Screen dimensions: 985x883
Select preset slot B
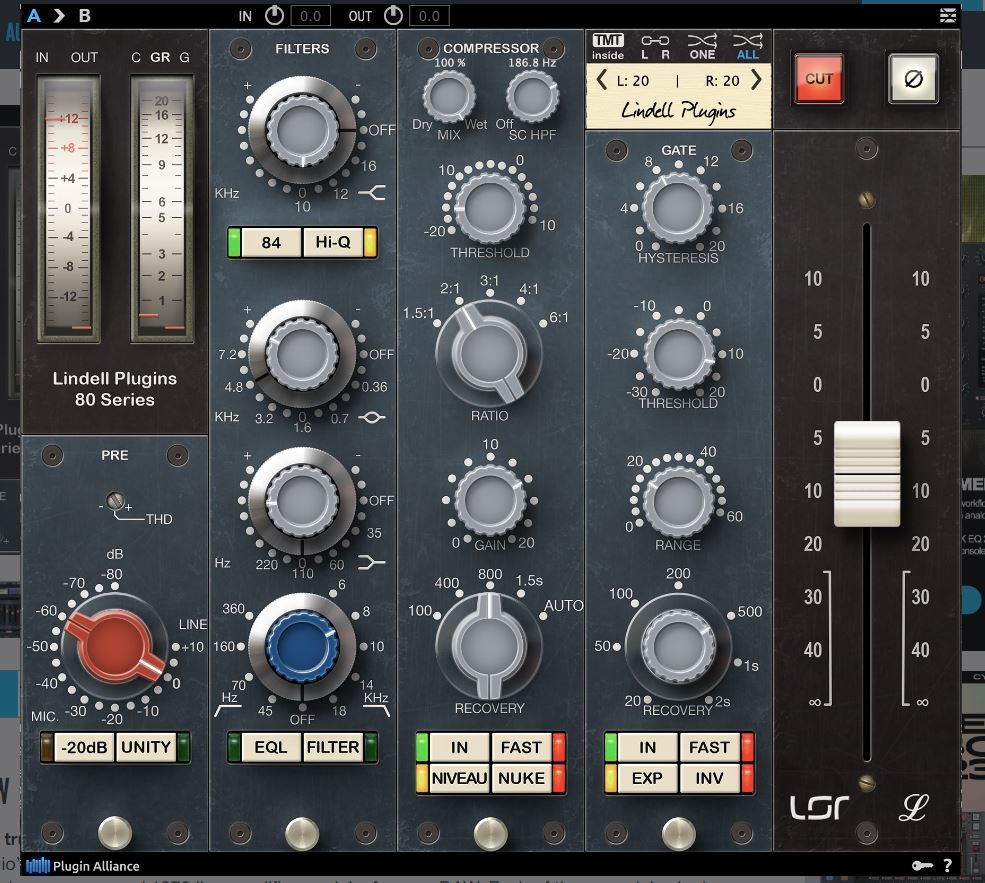pyautogui.click(x=84, y=16)
